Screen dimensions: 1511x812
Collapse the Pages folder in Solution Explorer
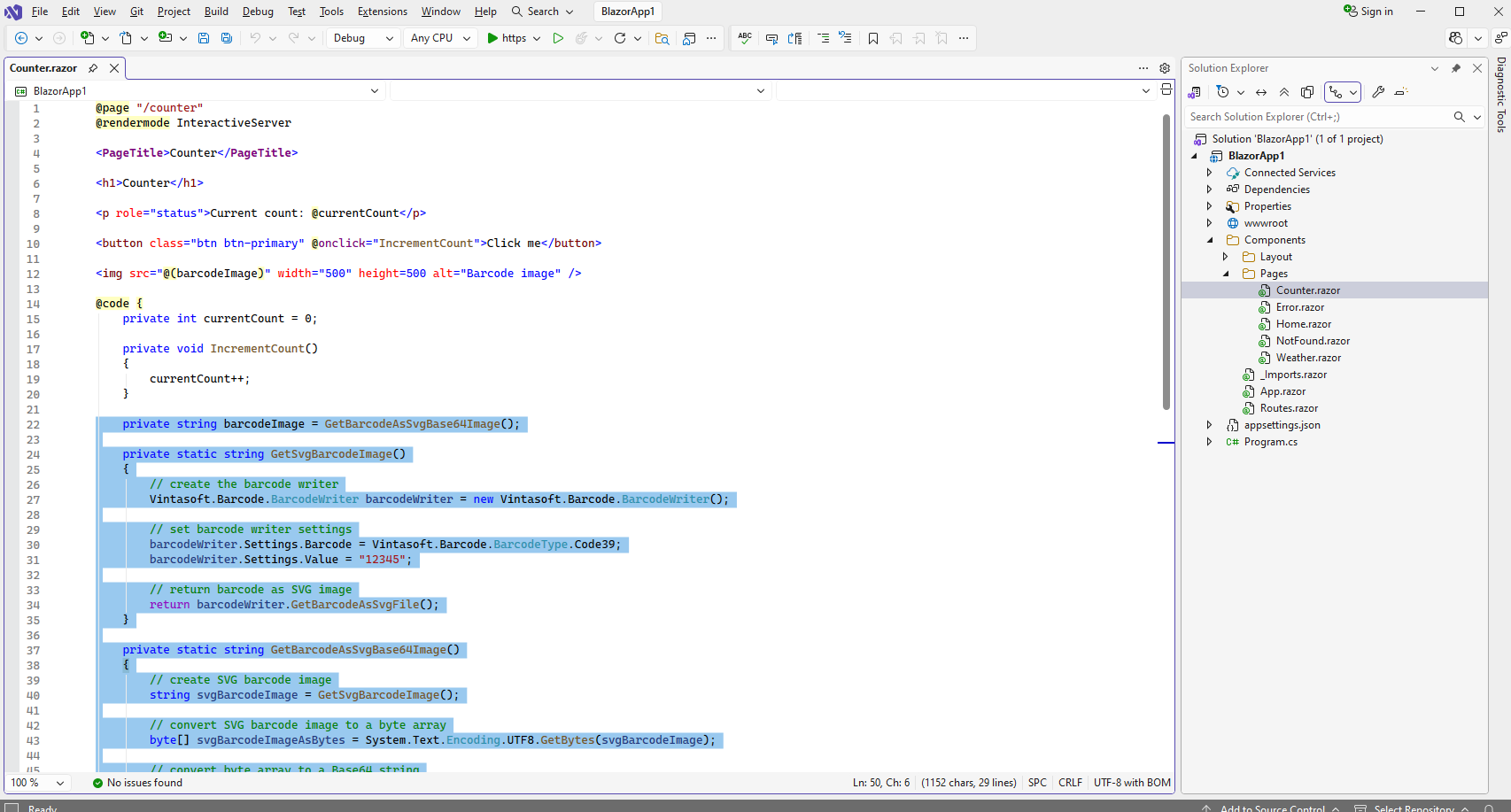(1227, 274)
